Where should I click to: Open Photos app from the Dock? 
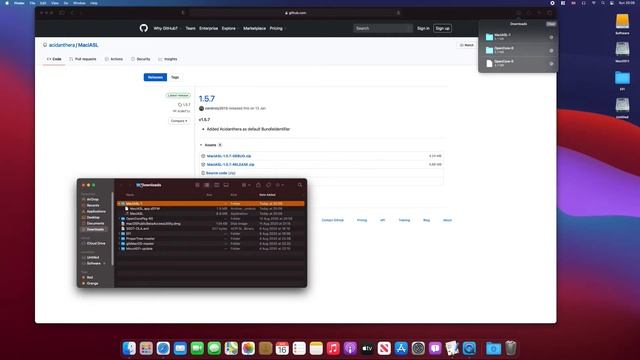click(248, 348)
